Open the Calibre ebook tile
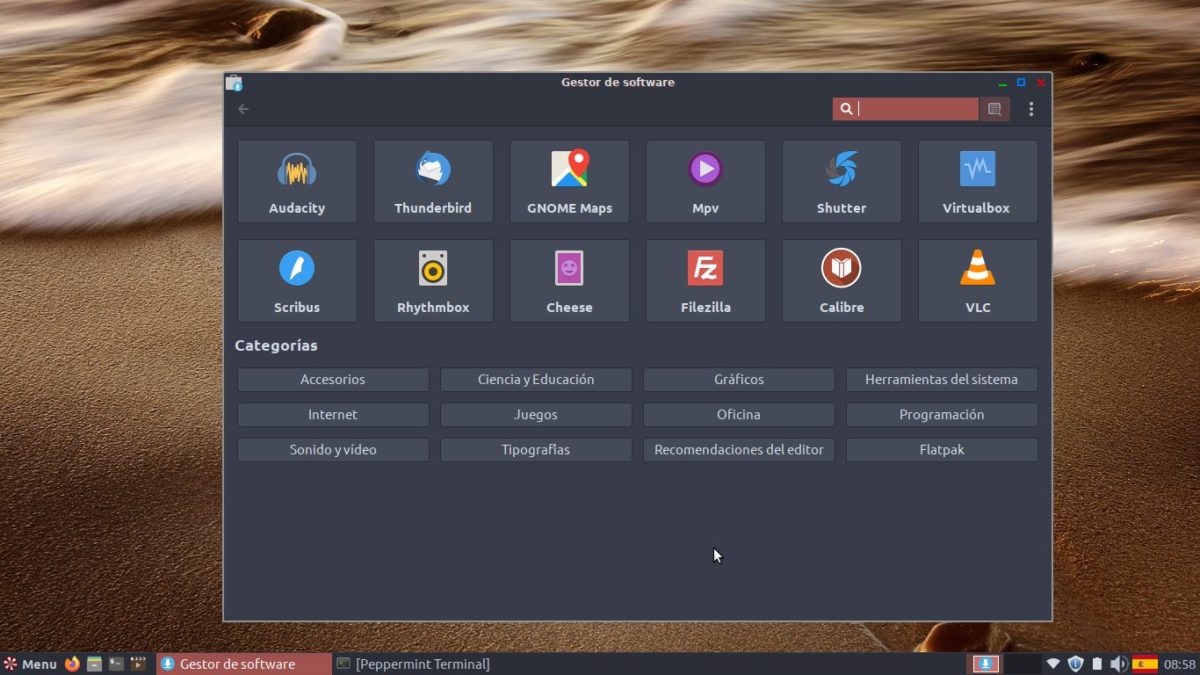The image size is (1200, 675). pyautogui.click(x=841, y=280)
